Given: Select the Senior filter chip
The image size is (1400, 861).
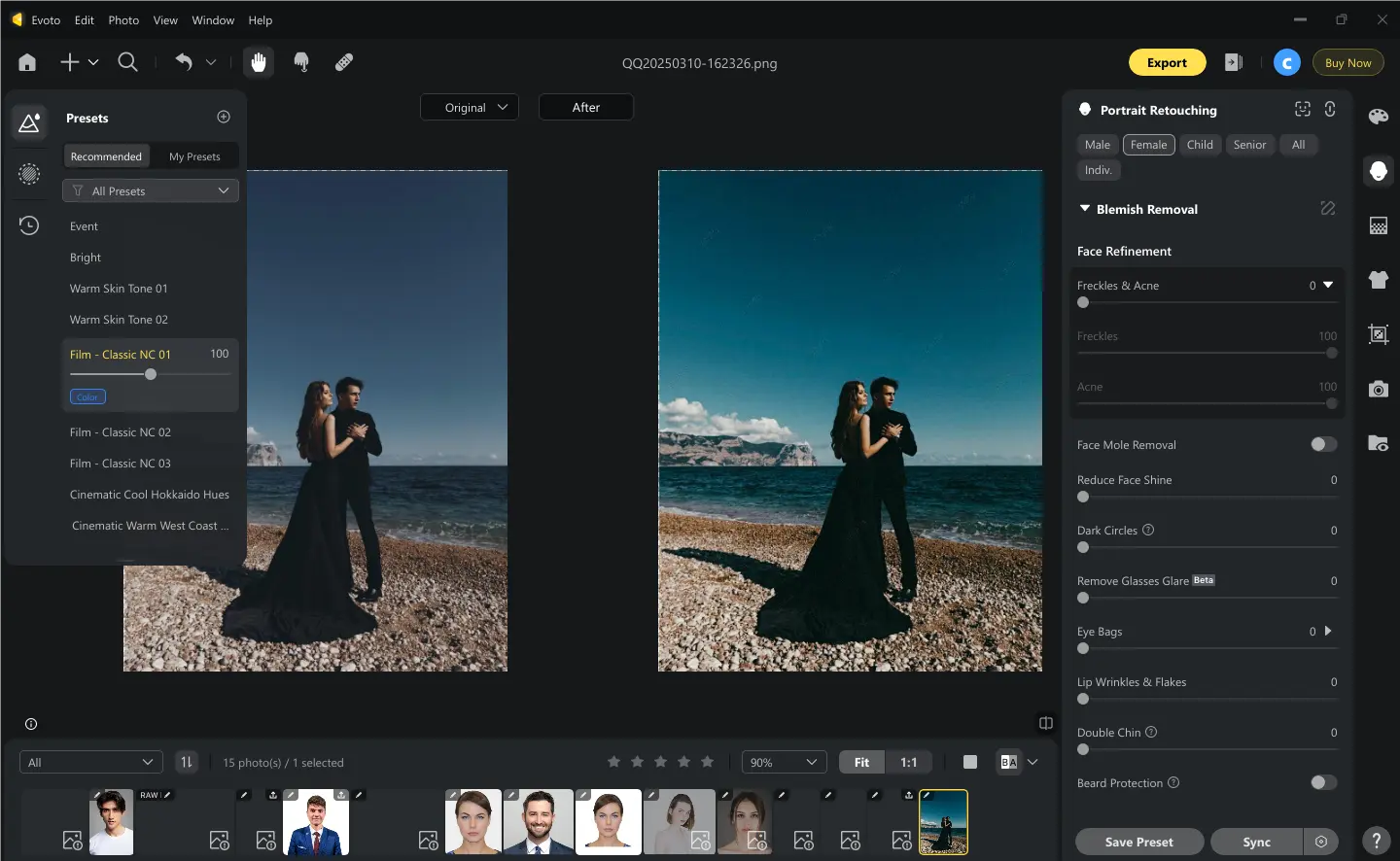Looking at the screenshot, I should [1249, 145].
